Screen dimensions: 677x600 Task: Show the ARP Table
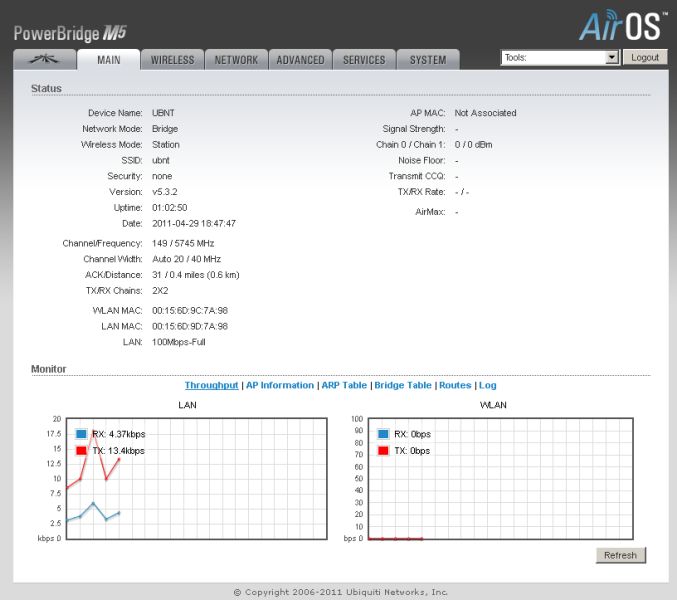coord(344,385)
